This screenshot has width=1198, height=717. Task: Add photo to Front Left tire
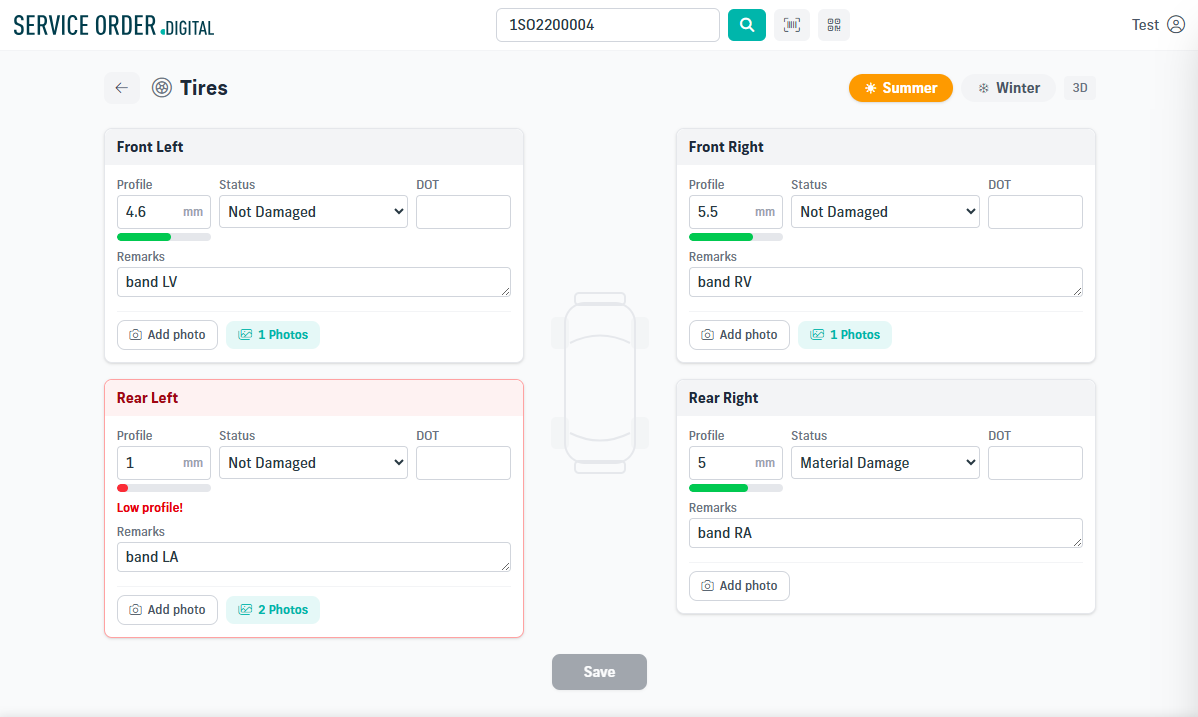[167, 335]
